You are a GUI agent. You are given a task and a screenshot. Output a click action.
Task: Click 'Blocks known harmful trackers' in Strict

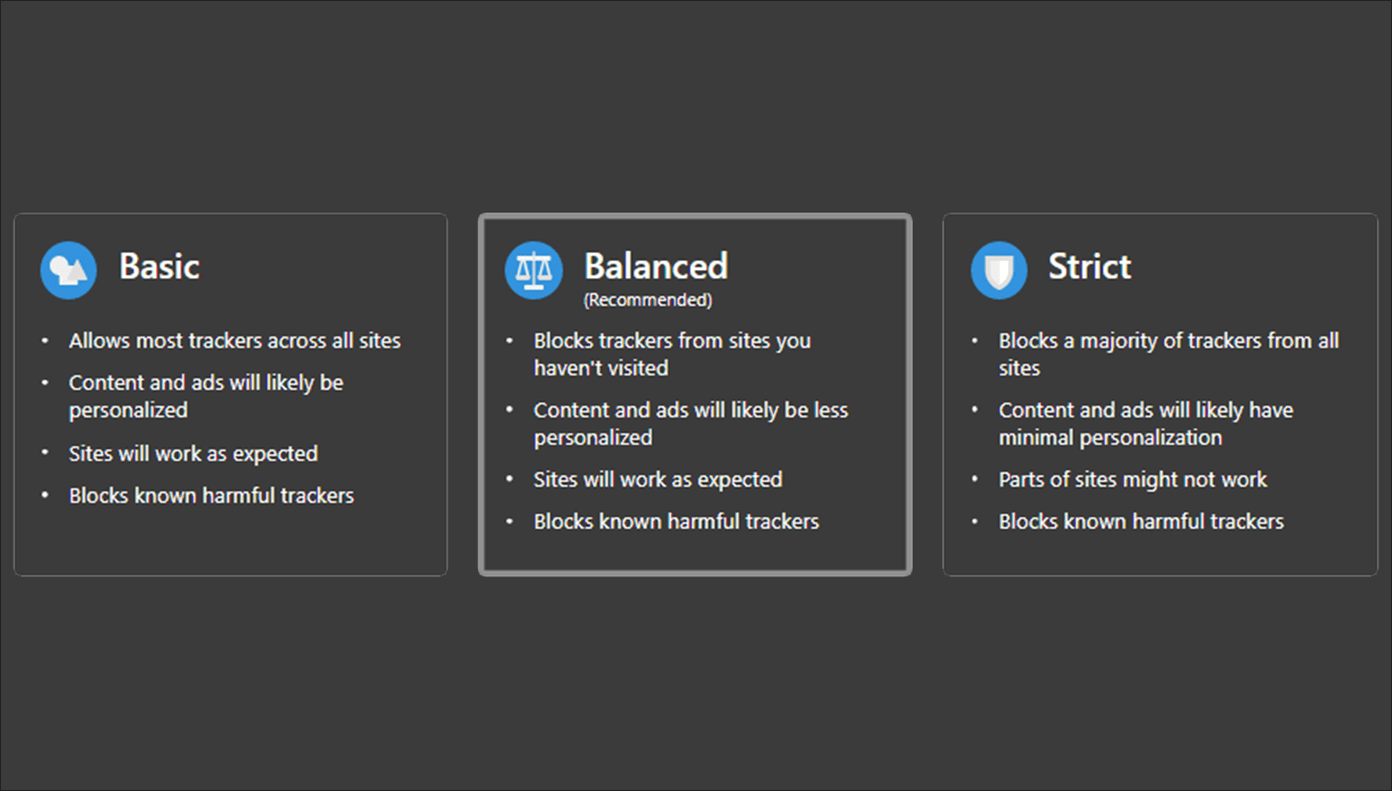1141,522
